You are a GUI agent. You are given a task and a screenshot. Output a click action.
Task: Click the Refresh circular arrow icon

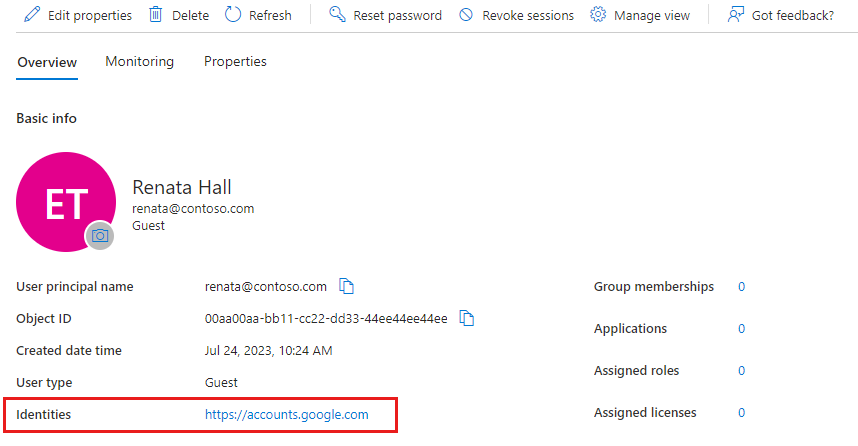[x=233, y=15]
